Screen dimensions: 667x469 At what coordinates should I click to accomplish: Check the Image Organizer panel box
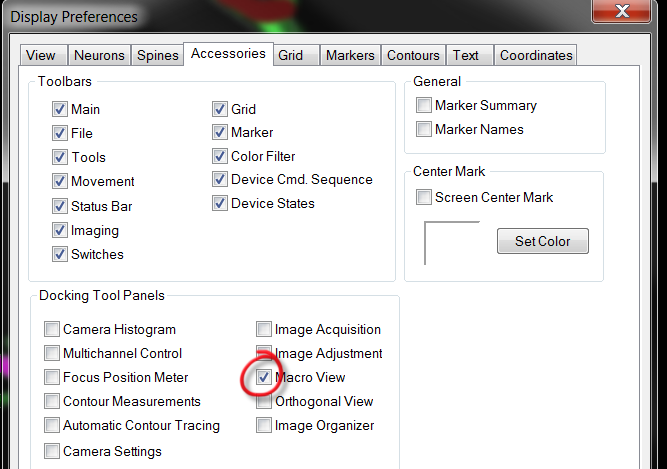click(264, 425)
